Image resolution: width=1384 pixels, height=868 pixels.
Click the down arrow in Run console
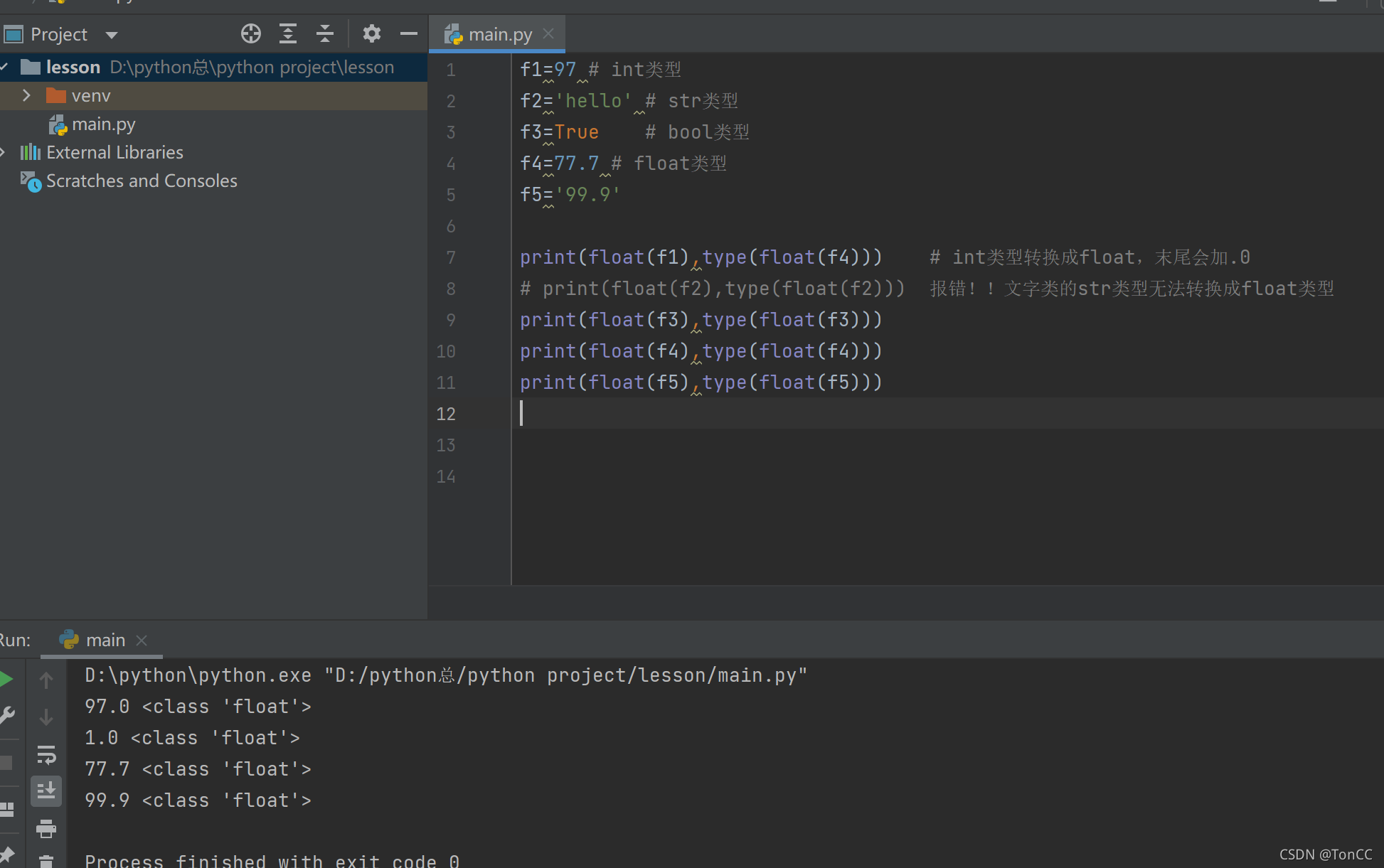click(x=46, y=717)
